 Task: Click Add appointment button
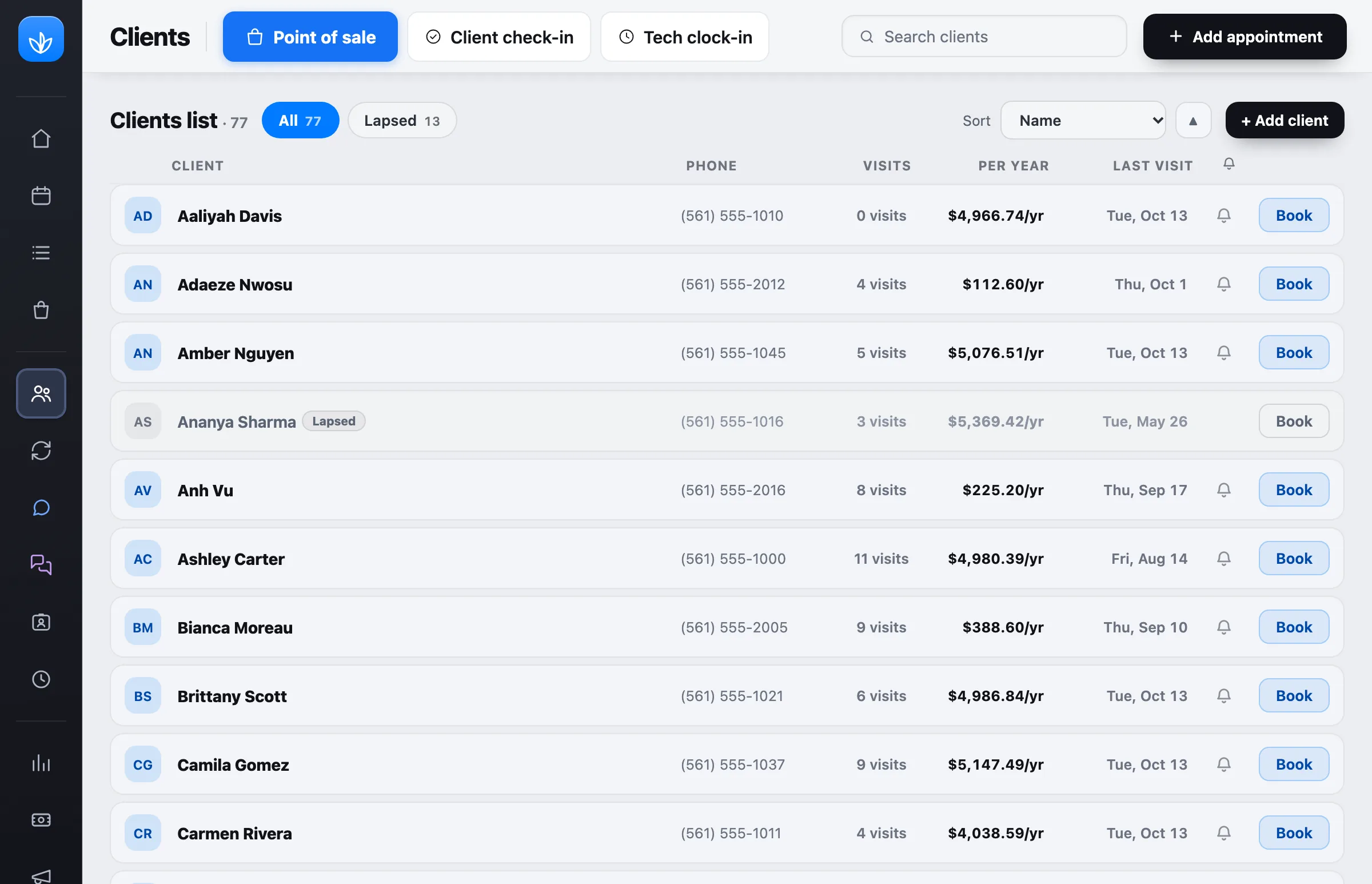point(1245,37)
